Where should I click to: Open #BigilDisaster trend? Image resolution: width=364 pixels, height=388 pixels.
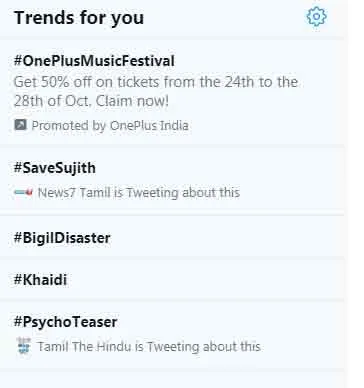[62, 238]
